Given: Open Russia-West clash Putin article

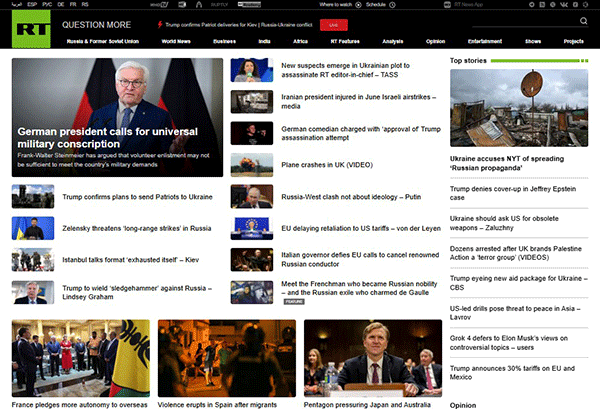Looking at the screenshot, I should 351,197.
